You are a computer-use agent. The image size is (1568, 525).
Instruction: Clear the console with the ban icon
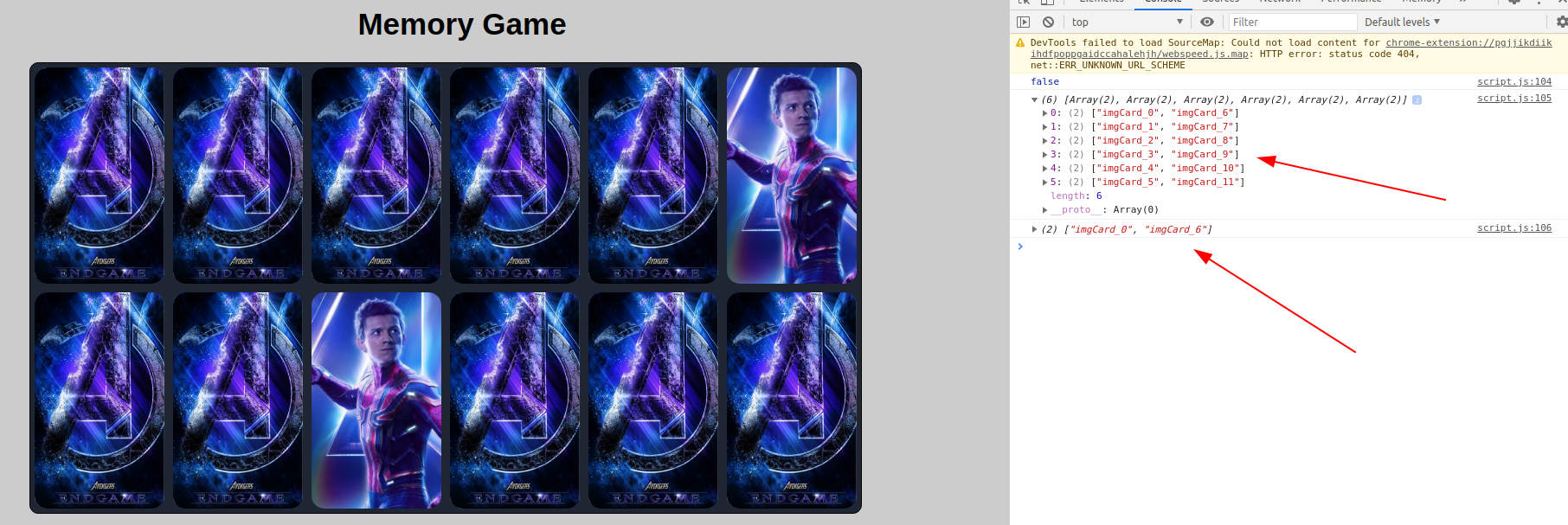coord(1048,22)
